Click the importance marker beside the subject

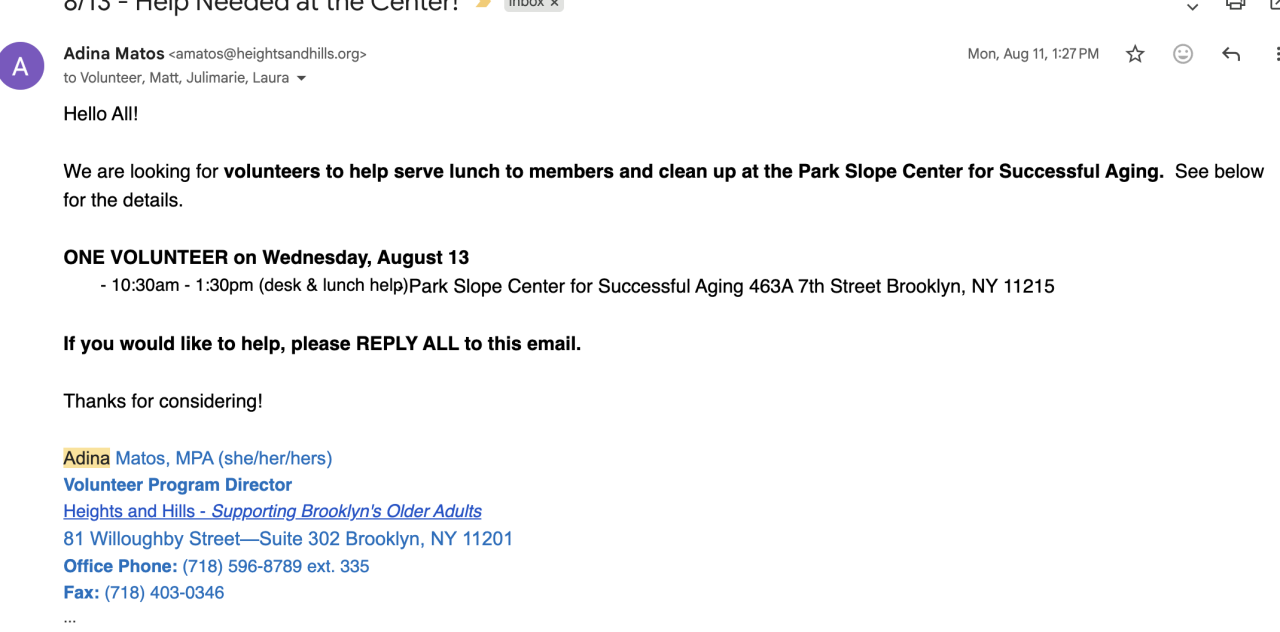coord(484,4)
